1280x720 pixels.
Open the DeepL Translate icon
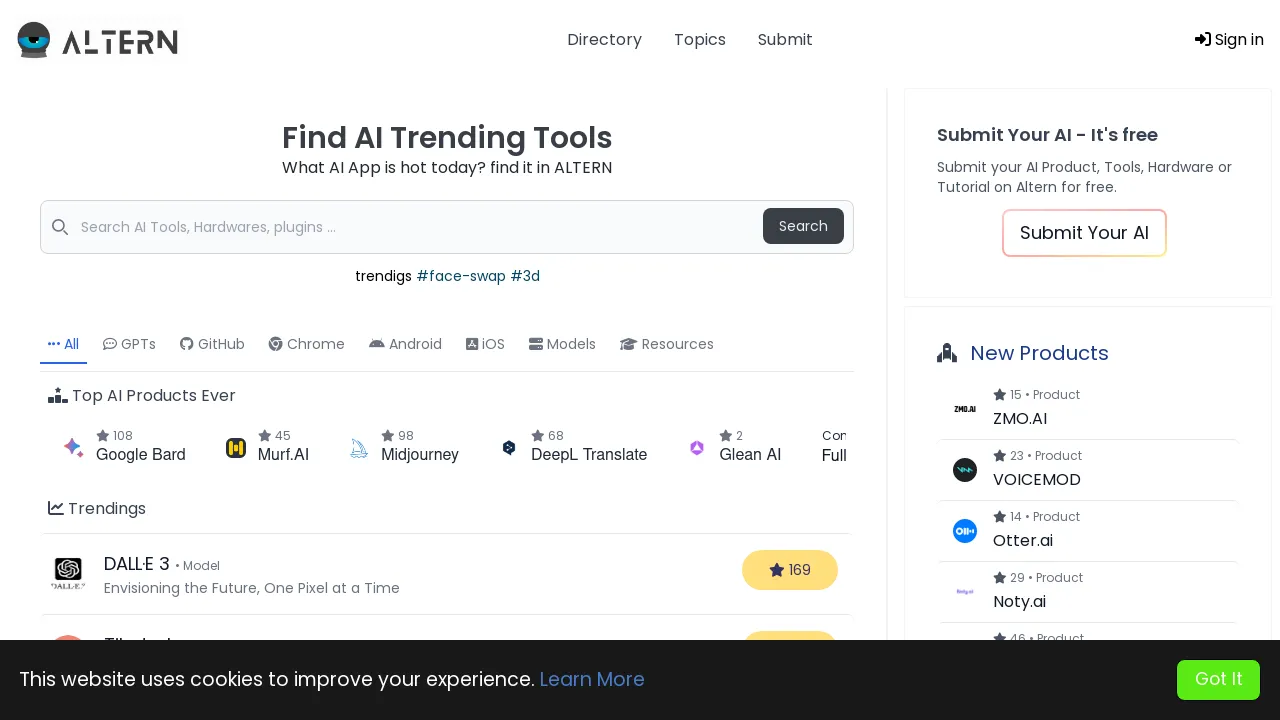point(509,448)
